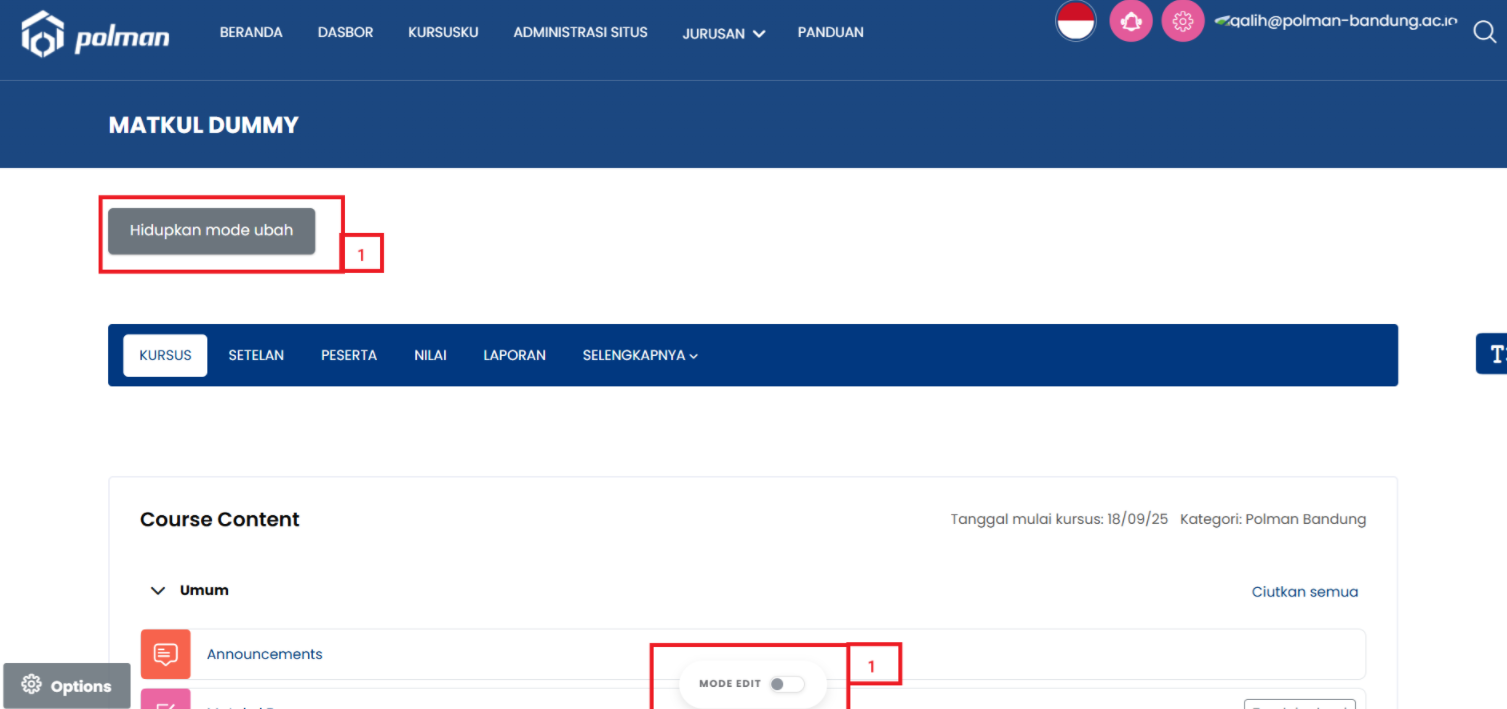
Task: Expand the Jurusan dropdown menu
Action: pyautogui.click(x=723, y=33)
